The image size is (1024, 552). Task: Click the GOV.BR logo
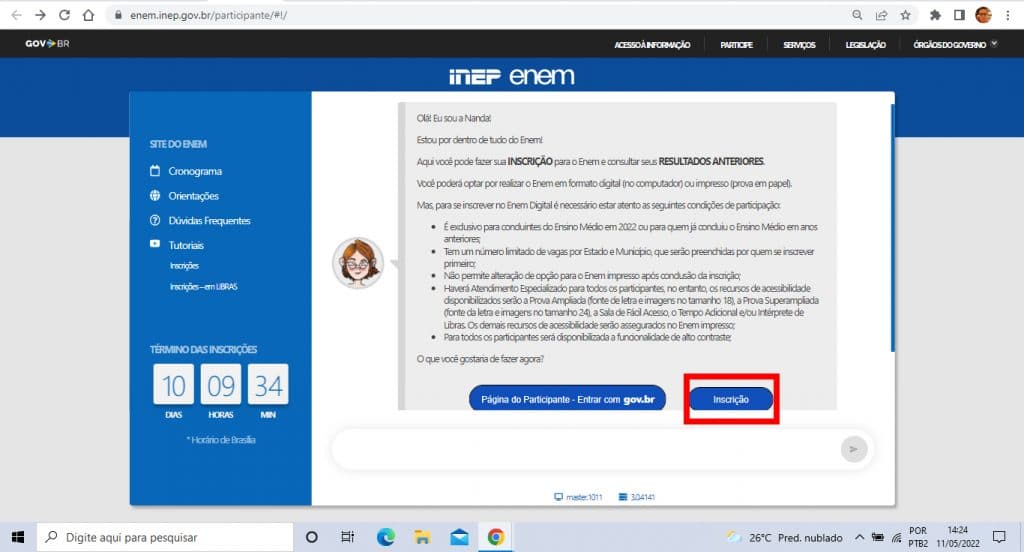click(x=47, y=44)
